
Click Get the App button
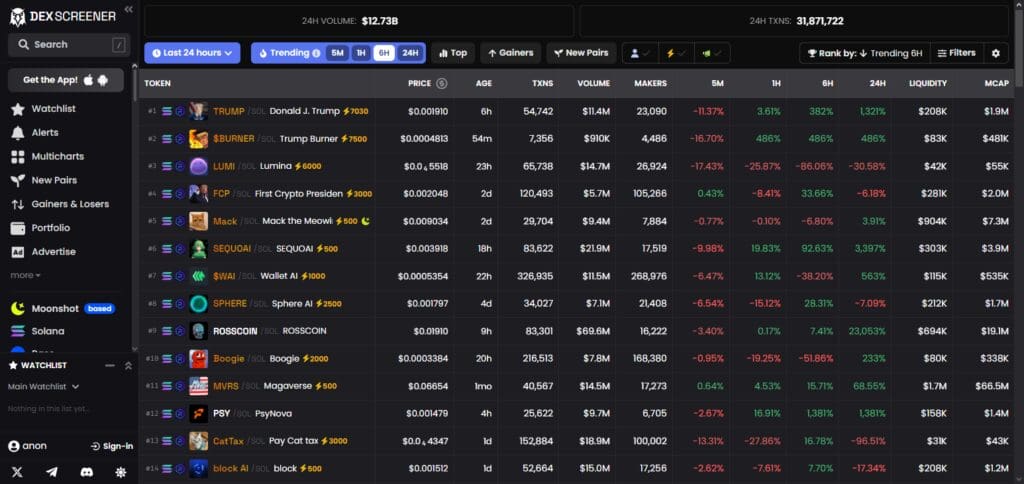coord(66,80)
